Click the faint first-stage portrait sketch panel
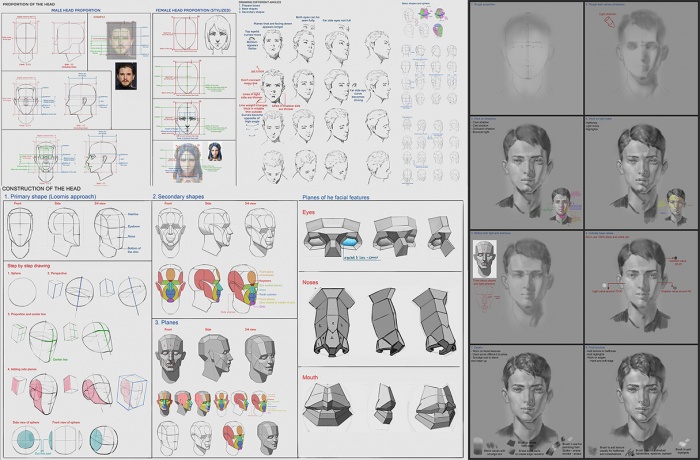The width and height of the screenshot is (700, 460). click(x=525, y=56)
